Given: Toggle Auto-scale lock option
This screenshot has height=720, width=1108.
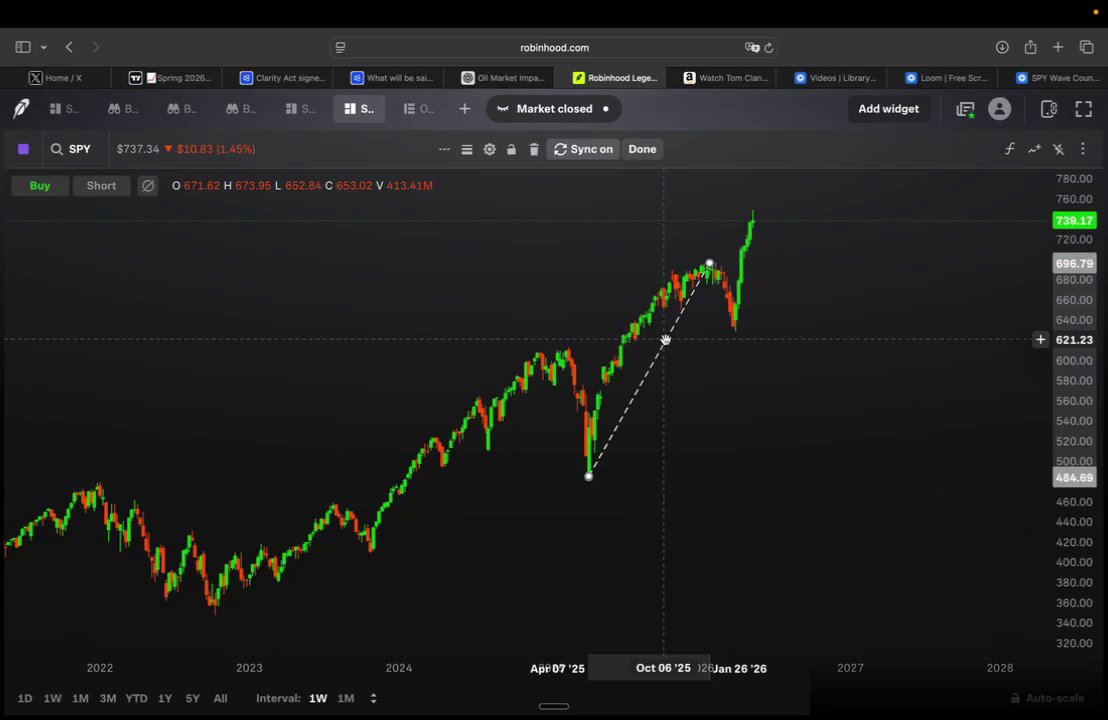Looking at the screenshot, I should [x=1047, y=698].
